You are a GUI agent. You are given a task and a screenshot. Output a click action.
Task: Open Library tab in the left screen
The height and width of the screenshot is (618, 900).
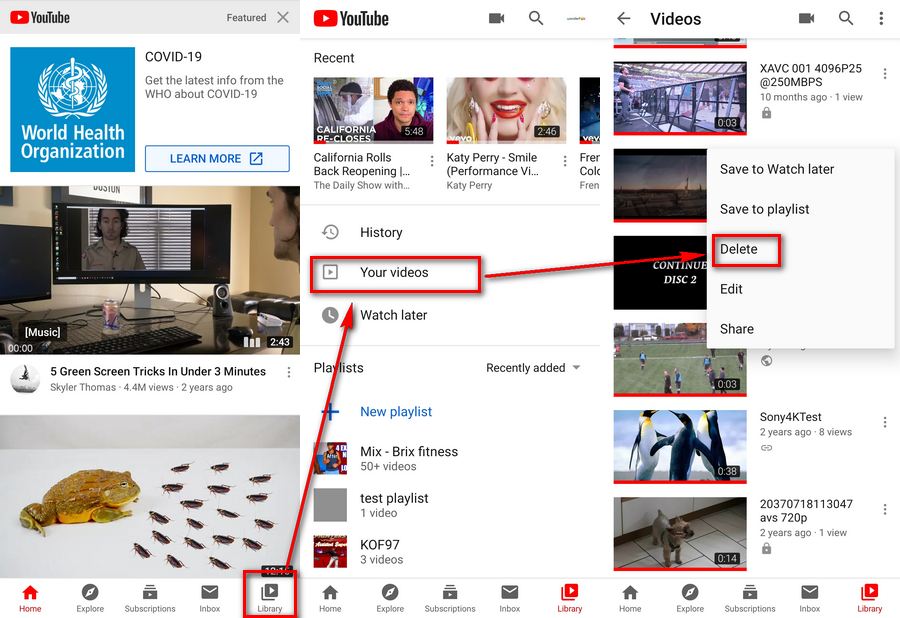coord(270,598)
